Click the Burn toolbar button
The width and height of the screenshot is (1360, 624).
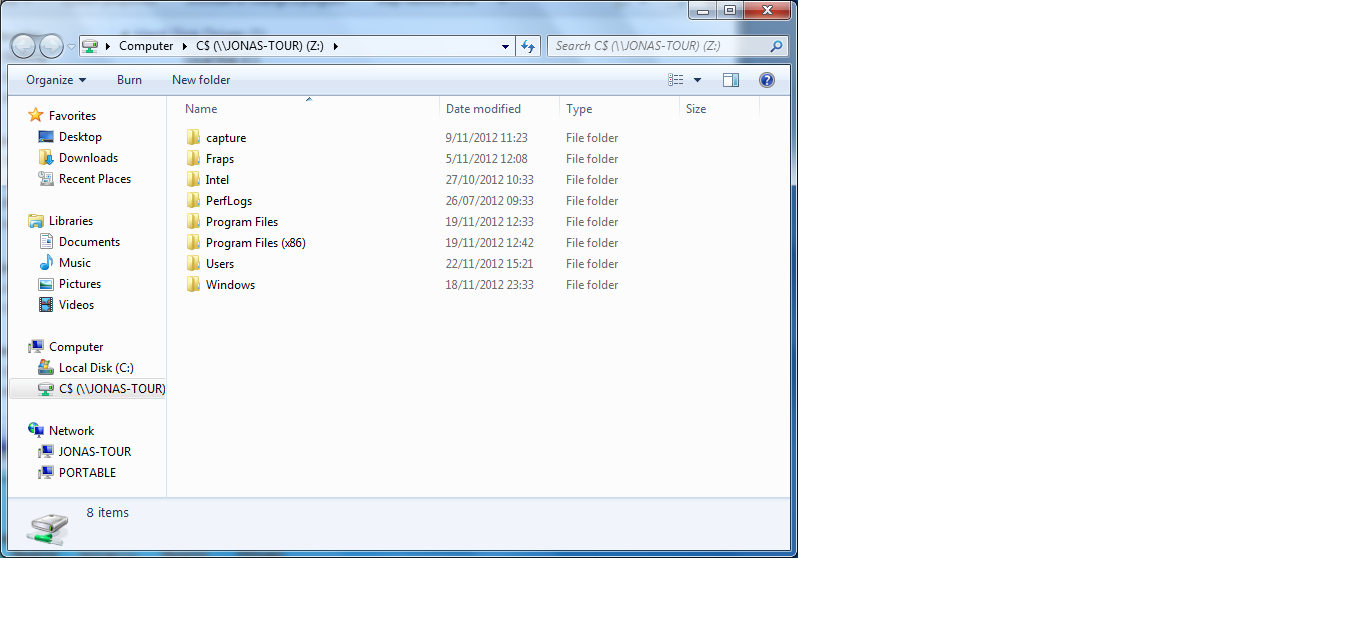pyautogui.click(x=129, y=80)
